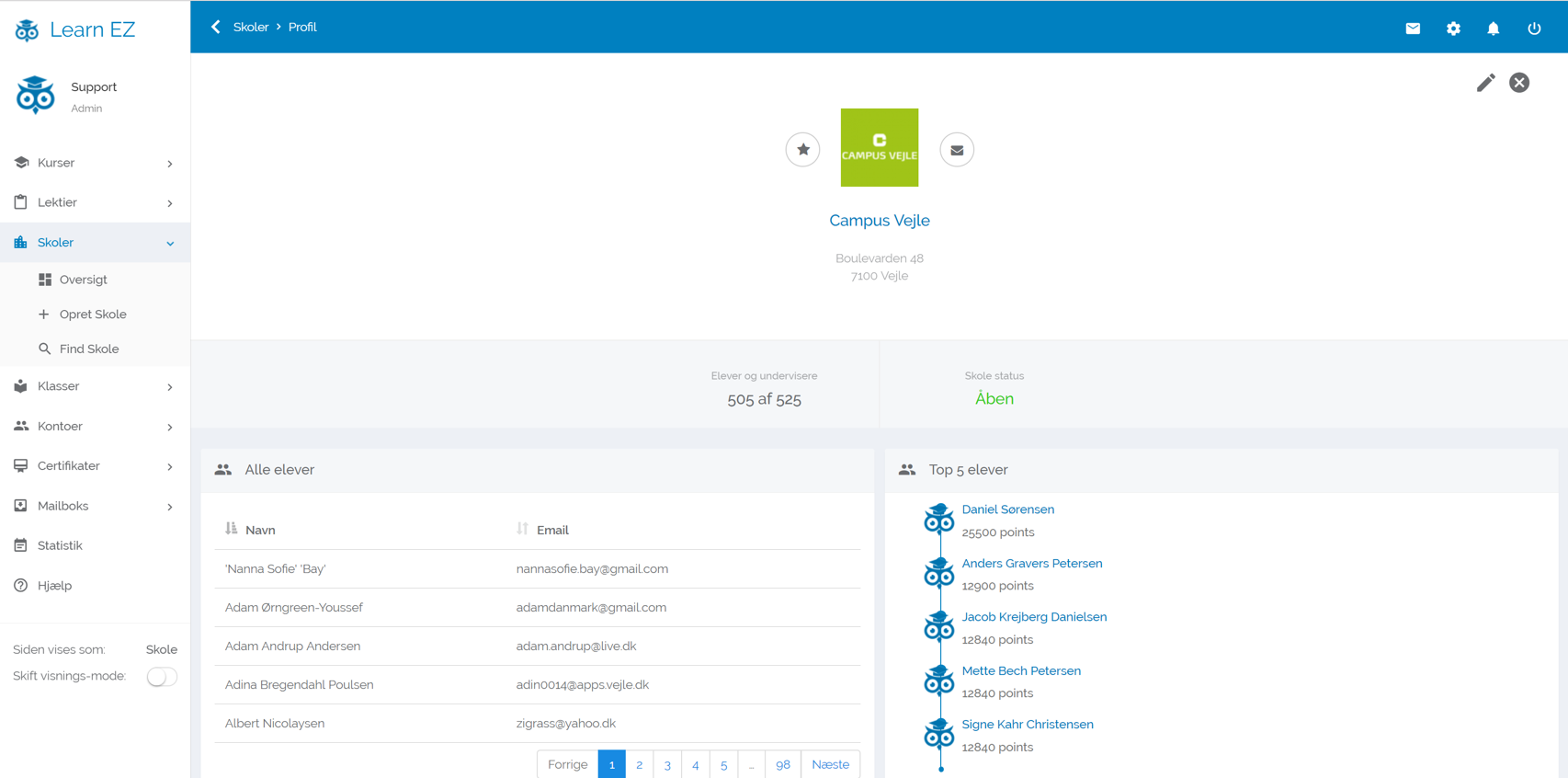Image resolution: width=1568 pixels, height=778 pixels.
Task: Click the favorite star icon beside school logo
Action: (x=802, y=149)
